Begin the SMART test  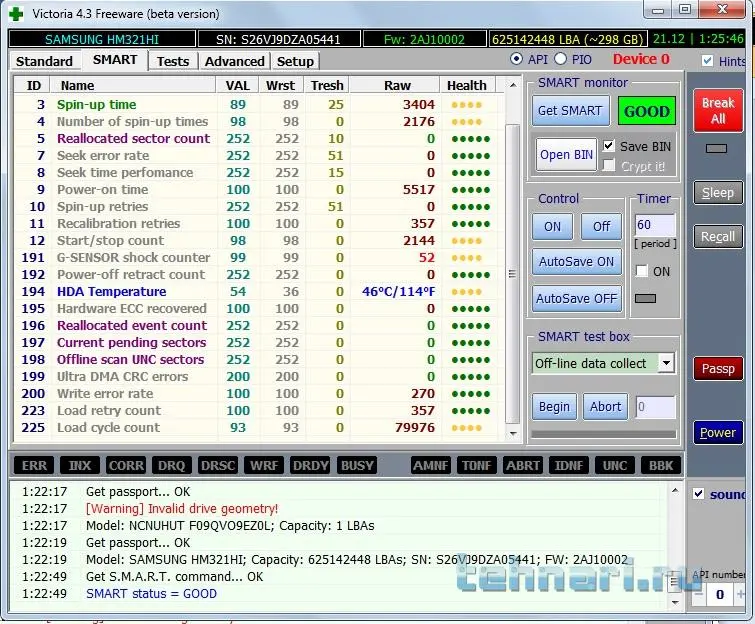[554, 407]
